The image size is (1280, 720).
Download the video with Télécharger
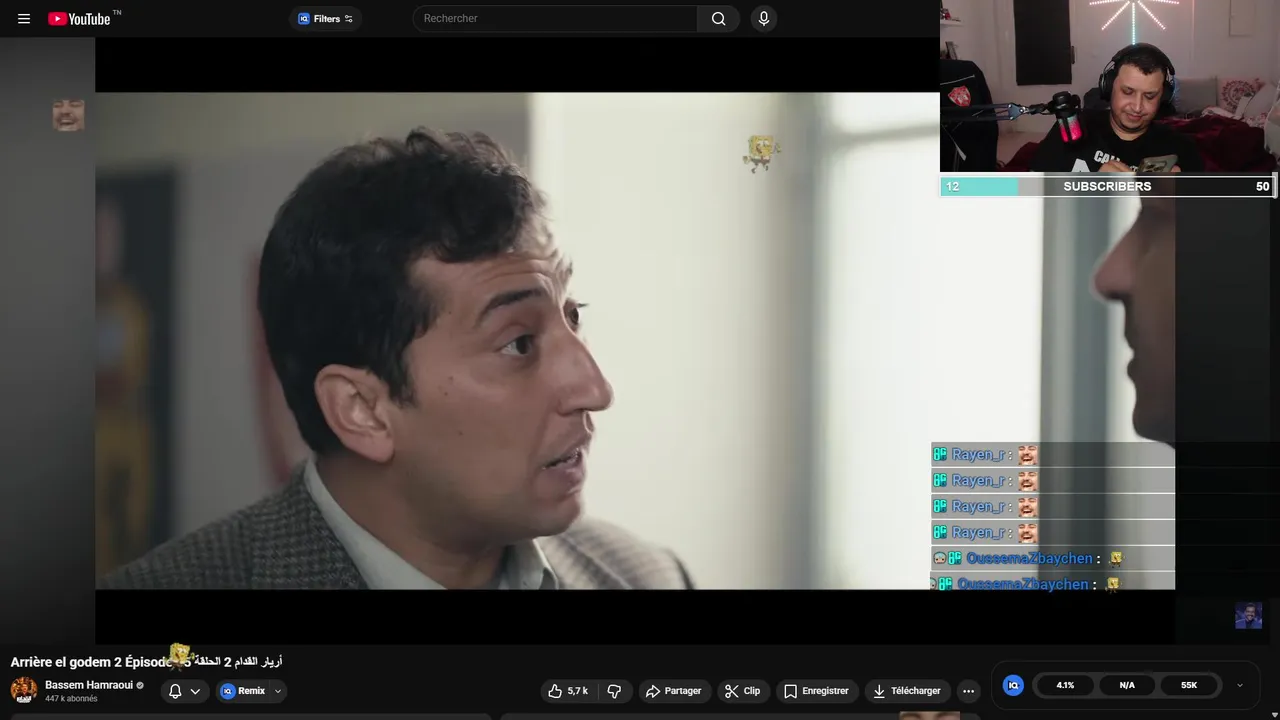tap(907, 691)
